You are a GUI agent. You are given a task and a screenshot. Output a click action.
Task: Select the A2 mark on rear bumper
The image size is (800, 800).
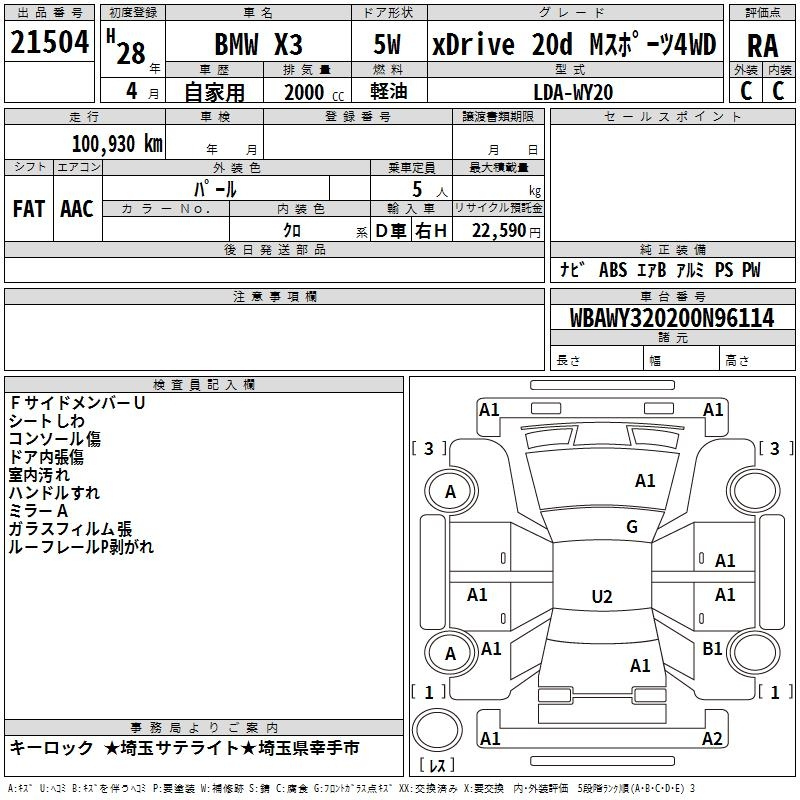coord(712,738)
